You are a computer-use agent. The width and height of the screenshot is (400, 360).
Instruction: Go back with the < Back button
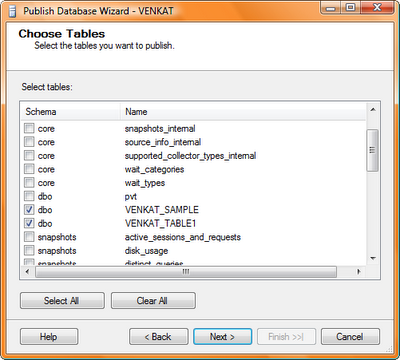(159, 337)
